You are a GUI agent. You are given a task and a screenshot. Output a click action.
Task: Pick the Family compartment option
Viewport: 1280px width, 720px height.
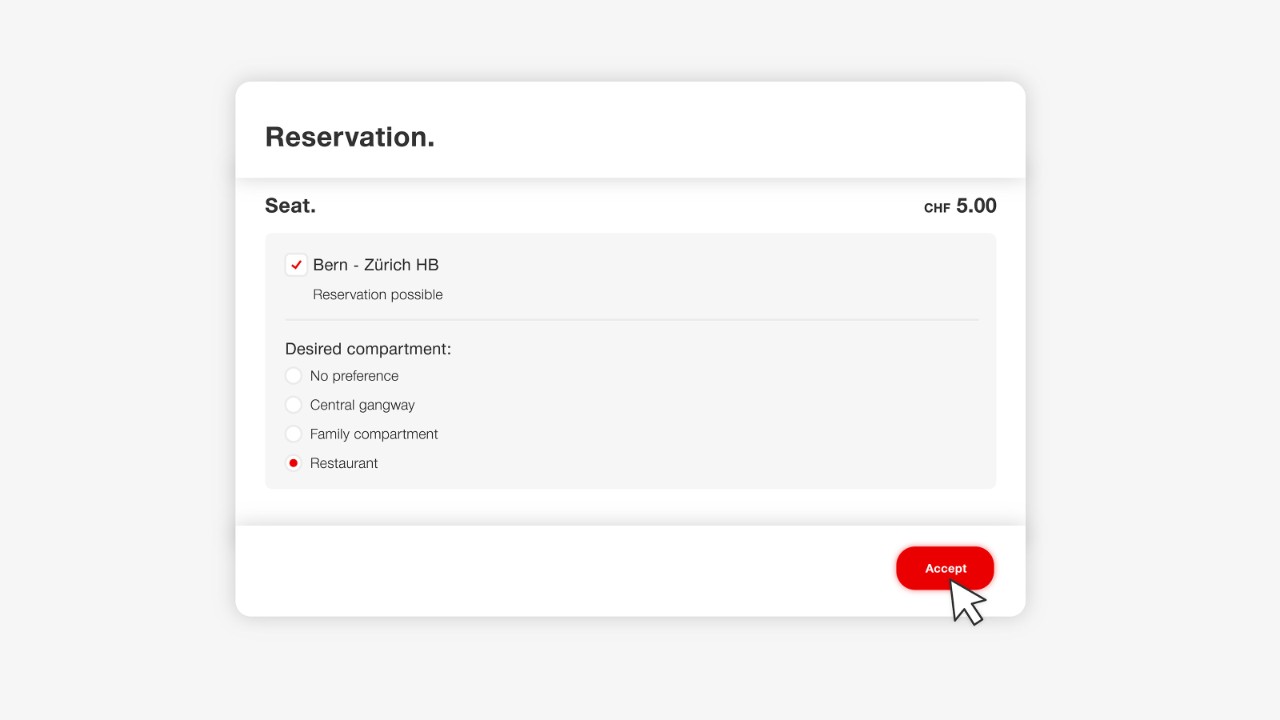(293, 434)
